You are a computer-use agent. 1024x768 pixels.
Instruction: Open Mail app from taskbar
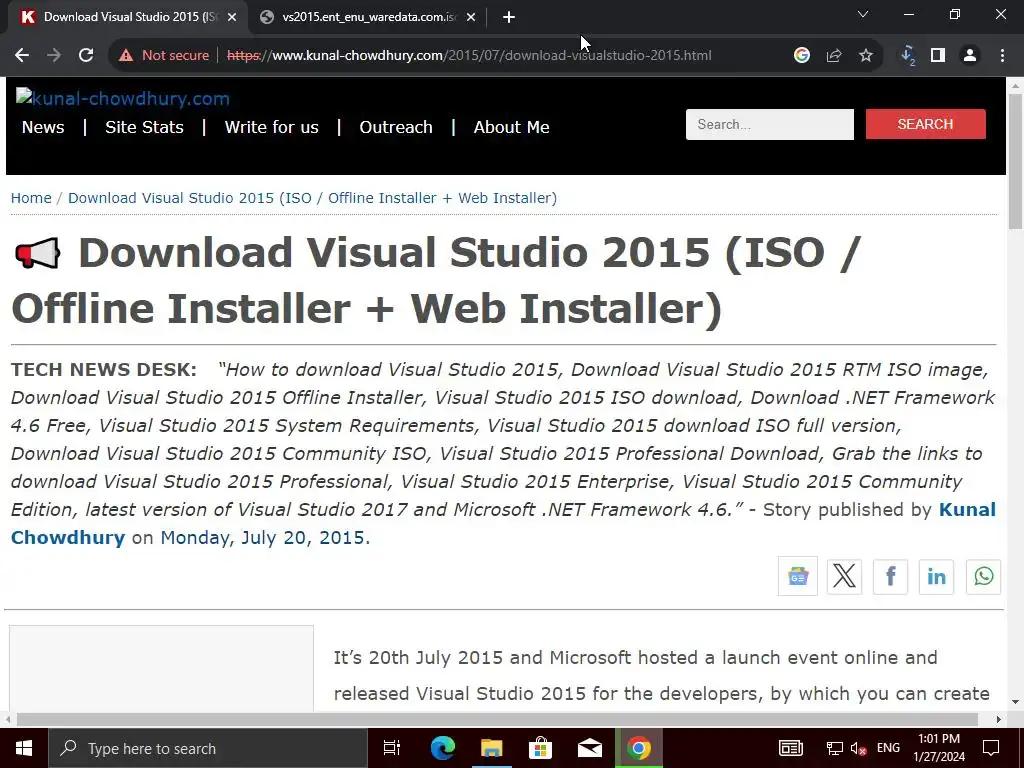point(590,748)
